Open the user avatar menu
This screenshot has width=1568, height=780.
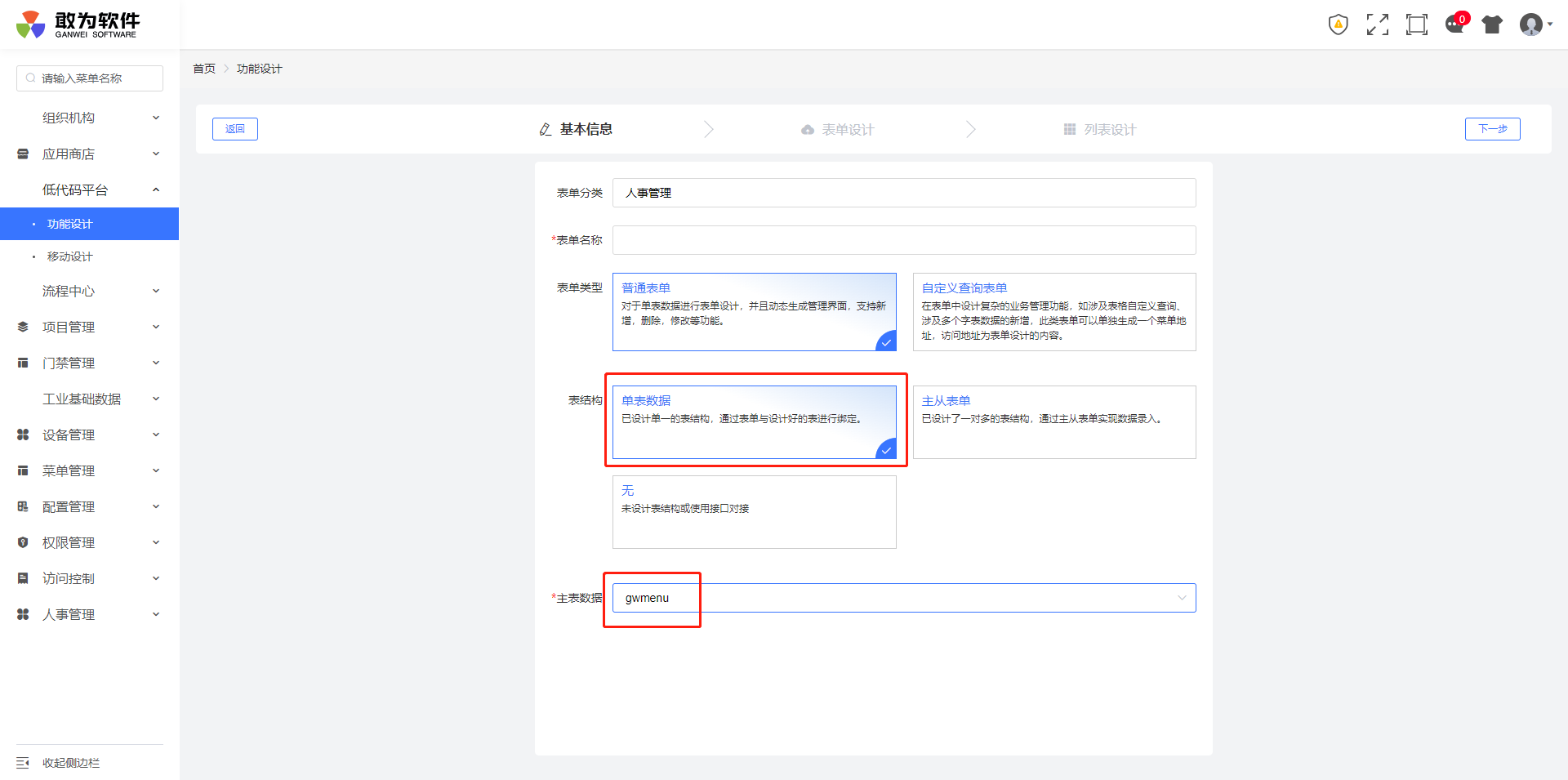pos(1534,25)
